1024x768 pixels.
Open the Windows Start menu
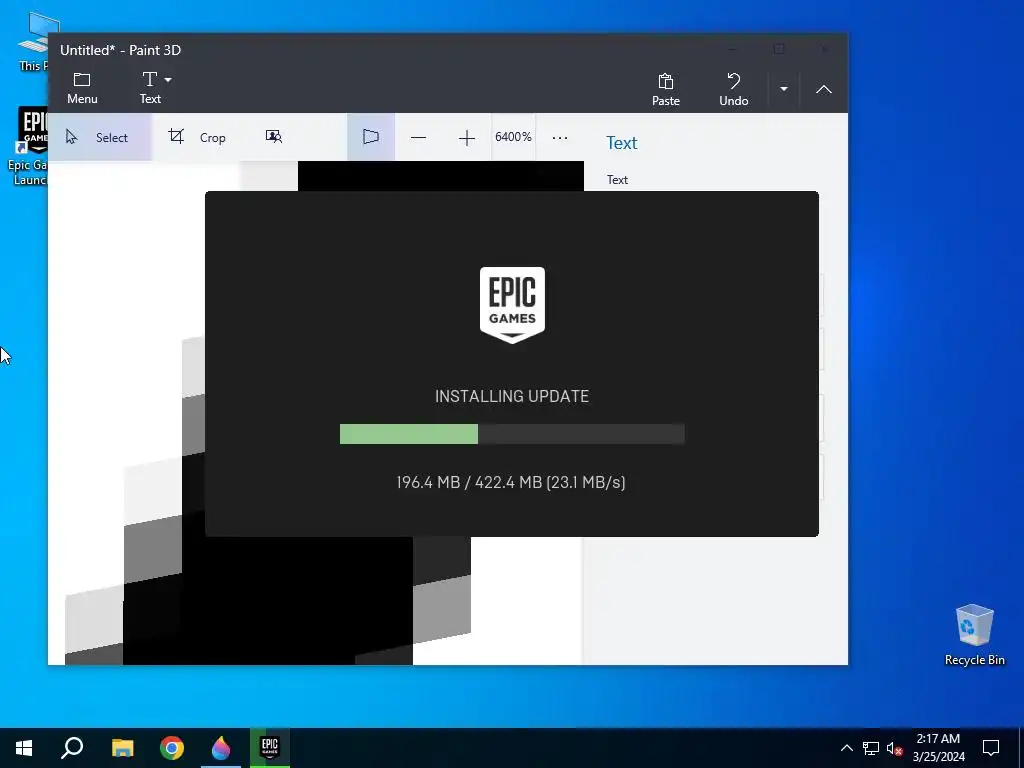(24, 748)
